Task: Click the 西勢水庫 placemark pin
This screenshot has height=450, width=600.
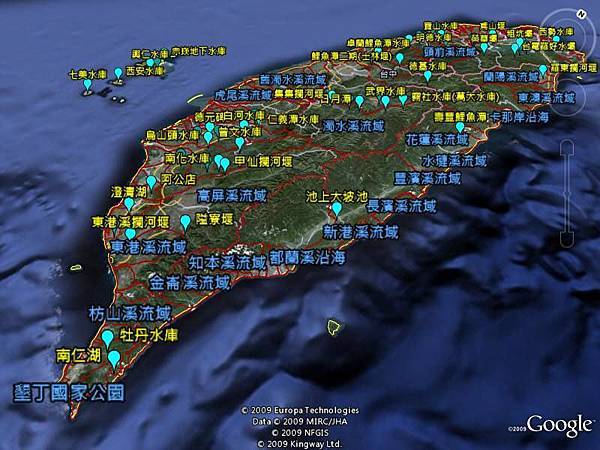Action: [556, 39]
